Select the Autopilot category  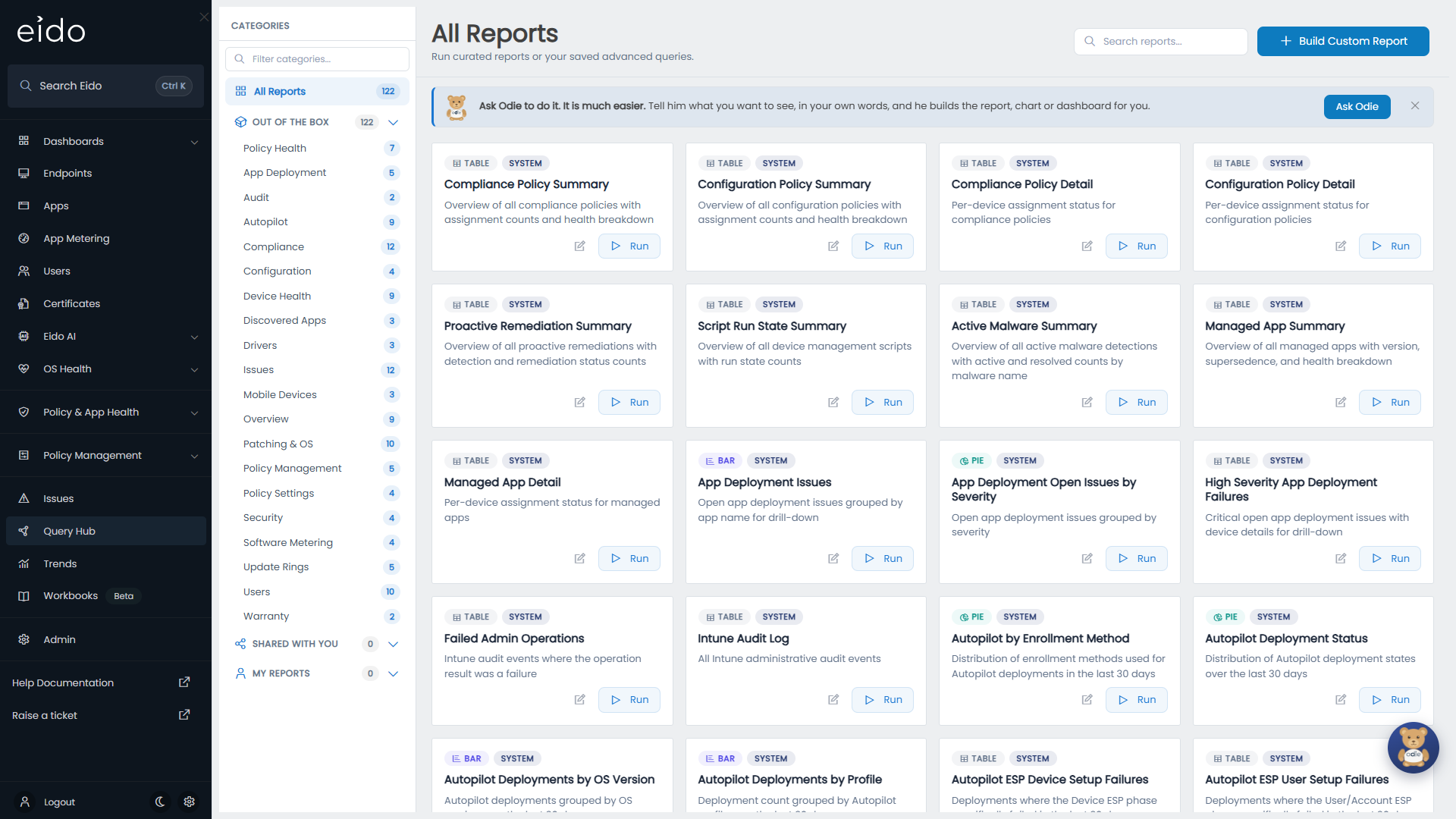317,222
